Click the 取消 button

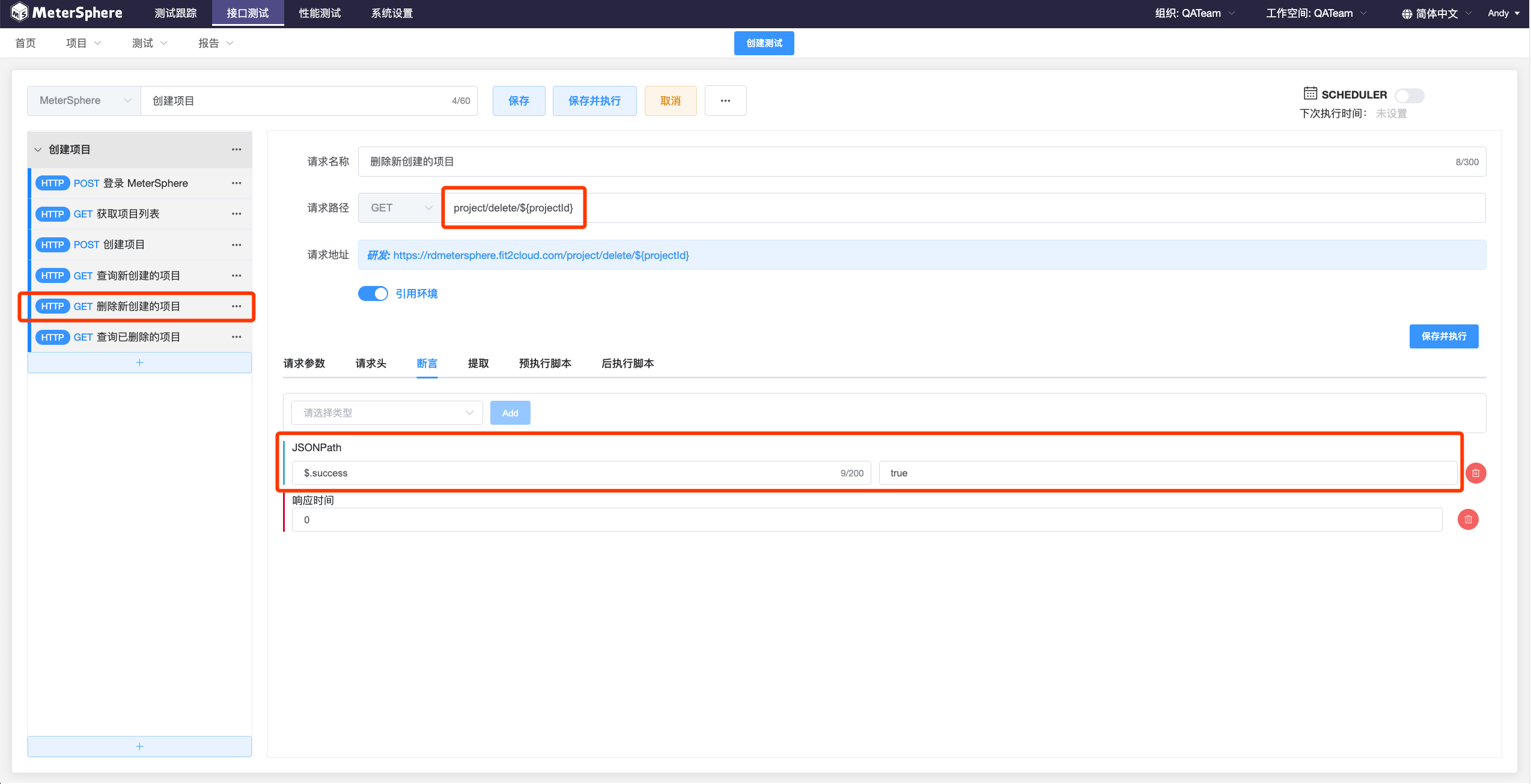670,101
